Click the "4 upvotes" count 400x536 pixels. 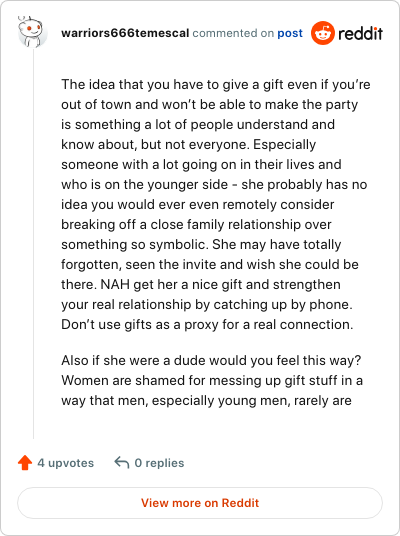[66, 463]
